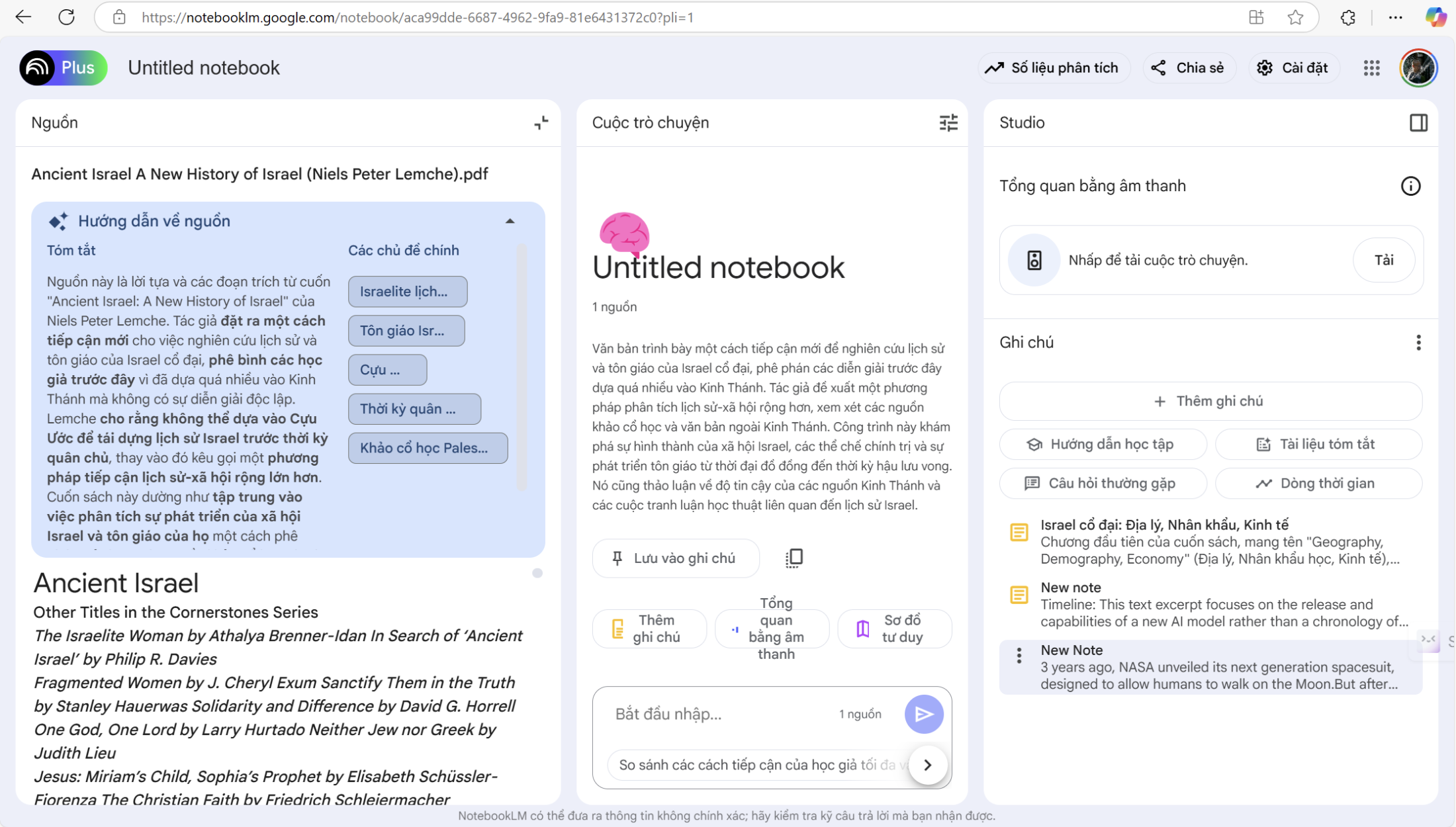
Task: Click the Tóm tắt heading
Action: click(x=71, y=250)
